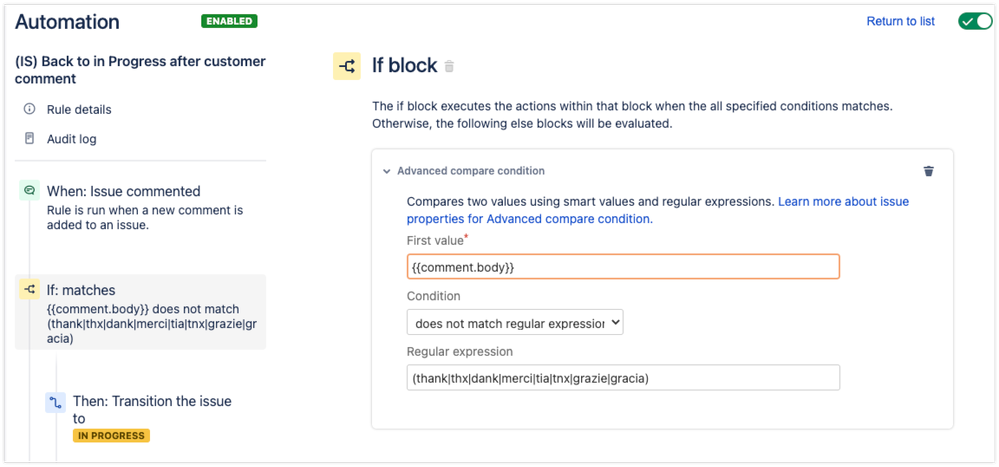Click the Audit log document icon
Screen dimensions: 999x467
tap(29, 138)
